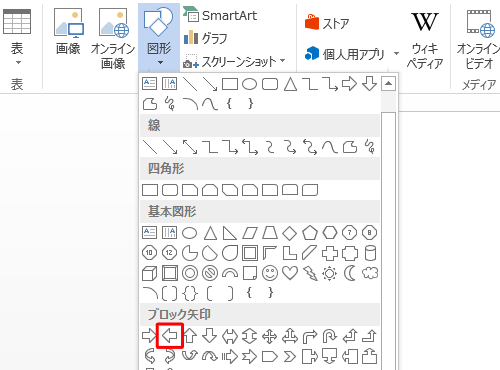Click the グラフ (Chart) button
This screenshot has height=370, width=500.
click(x=205, y=38)
